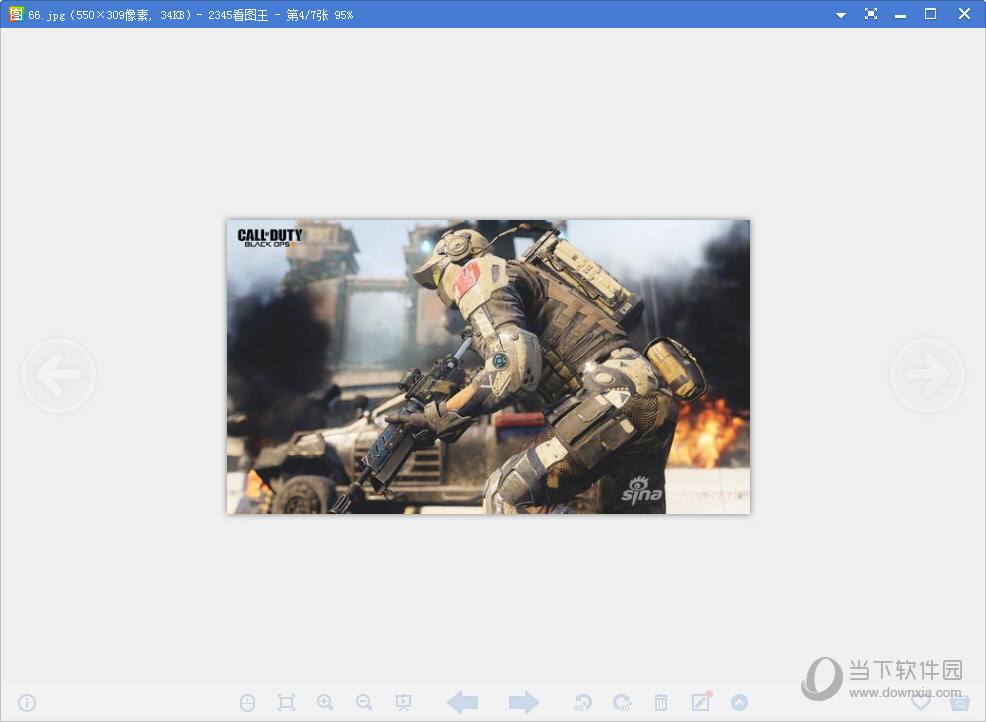Screen dimensions: 986x722
Task: Click the large right arrow overlay
Action: coord(927,376)
